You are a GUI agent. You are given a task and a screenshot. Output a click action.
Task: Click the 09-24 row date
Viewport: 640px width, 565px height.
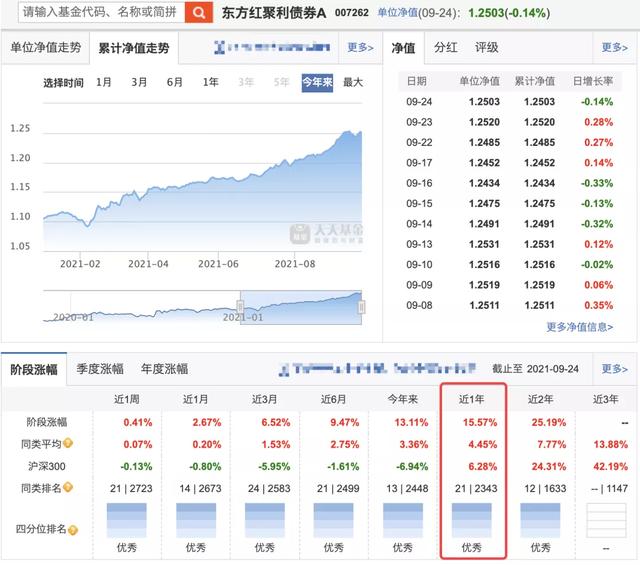419,102
